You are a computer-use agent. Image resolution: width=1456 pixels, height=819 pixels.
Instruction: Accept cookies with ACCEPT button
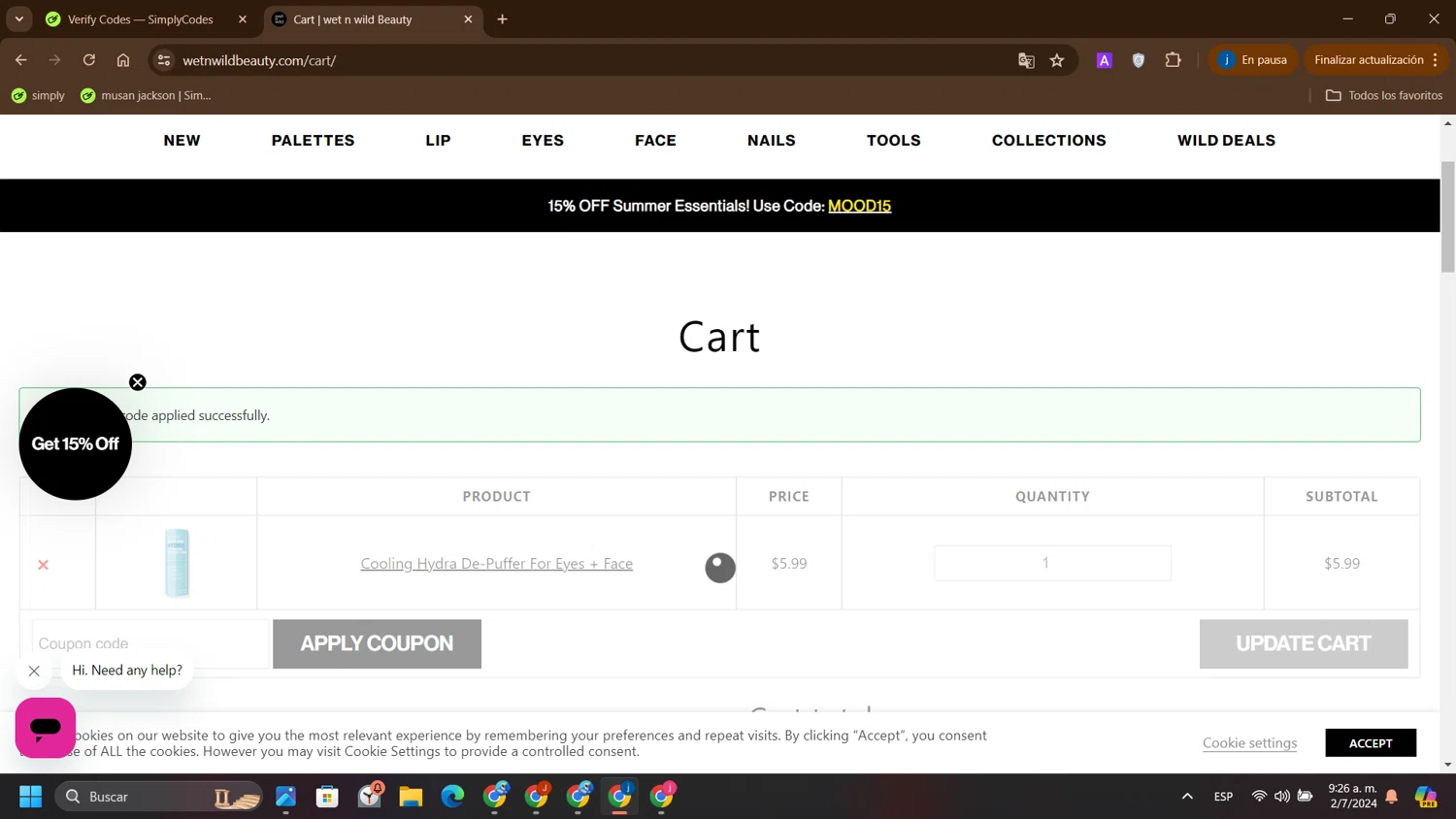(1371, 742)
